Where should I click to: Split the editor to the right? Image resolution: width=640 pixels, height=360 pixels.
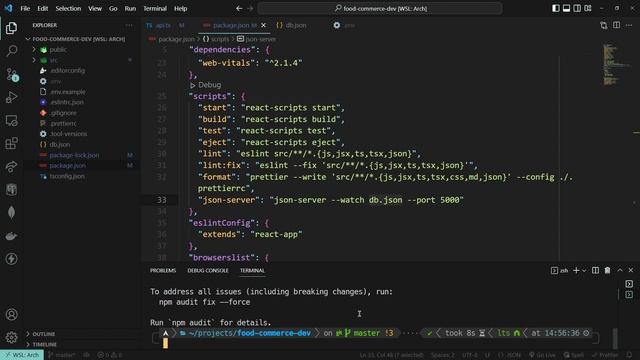click(x=616, y=25)
